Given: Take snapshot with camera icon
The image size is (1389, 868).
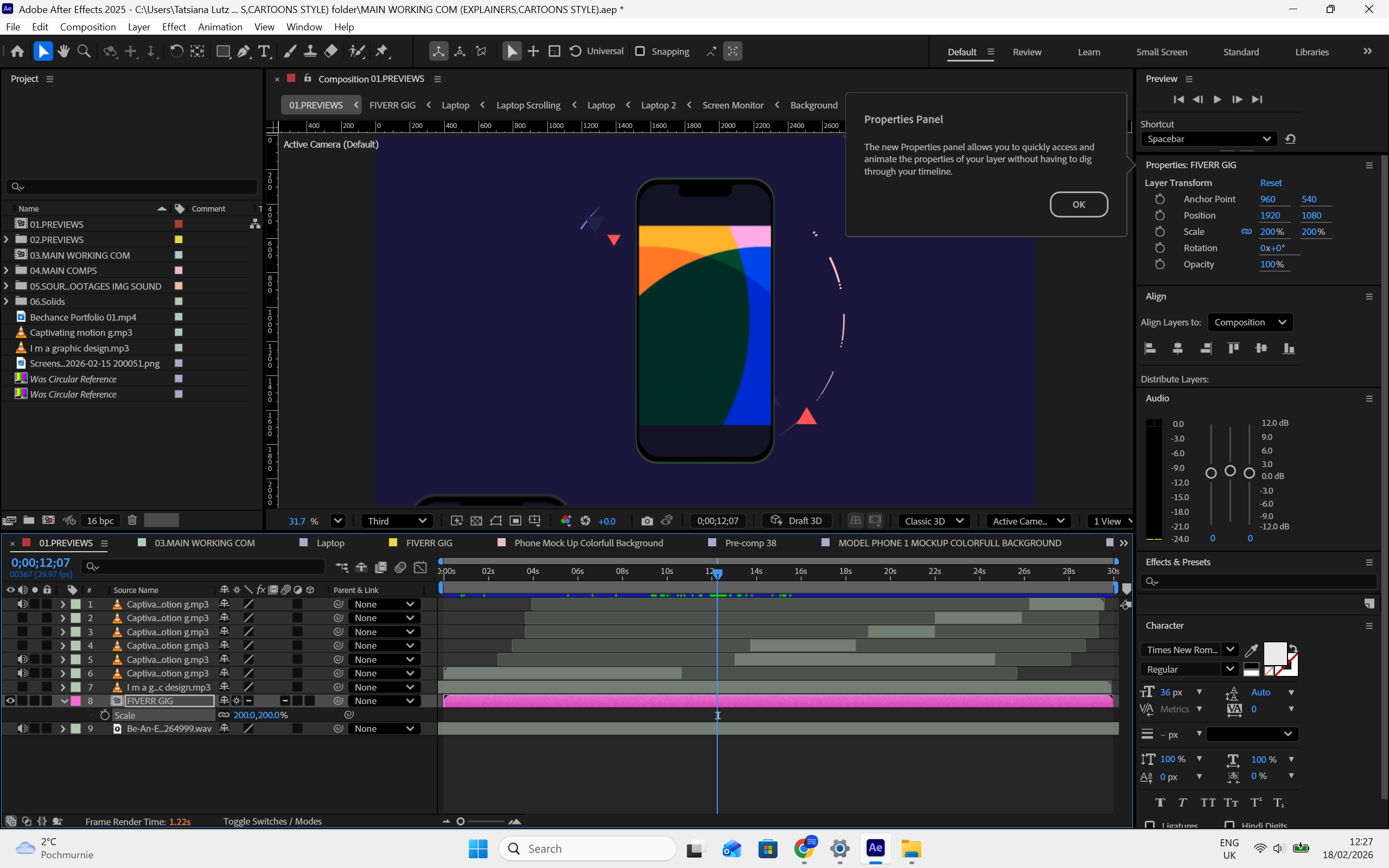Looking at the screenshot, I should (647, 521).
